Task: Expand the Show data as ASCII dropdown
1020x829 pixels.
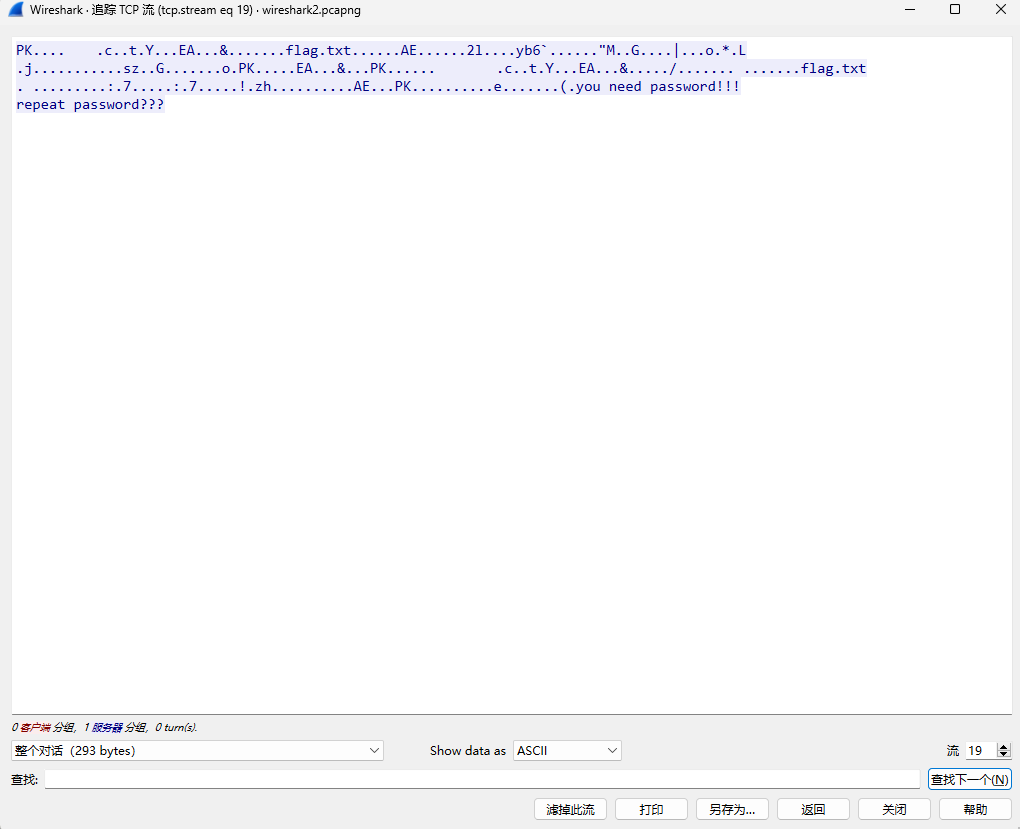Action: pyautogui.click(x=567, y=751)
